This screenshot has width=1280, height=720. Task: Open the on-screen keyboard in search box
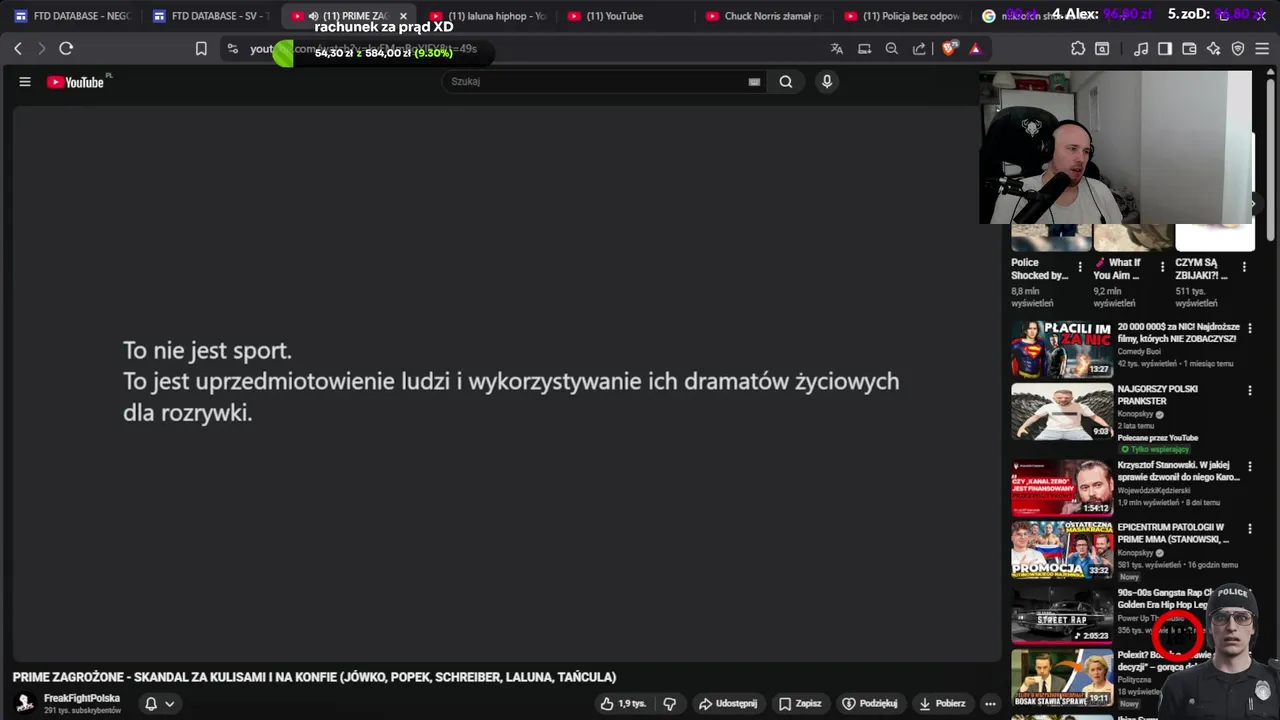754,82
